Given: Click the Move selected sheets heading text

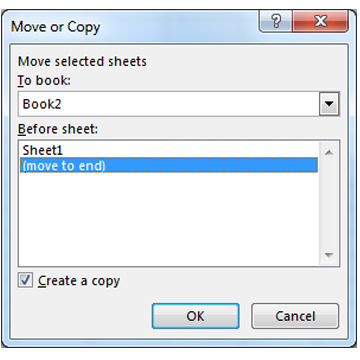Looking at the screenshot, I should (82, 62).
